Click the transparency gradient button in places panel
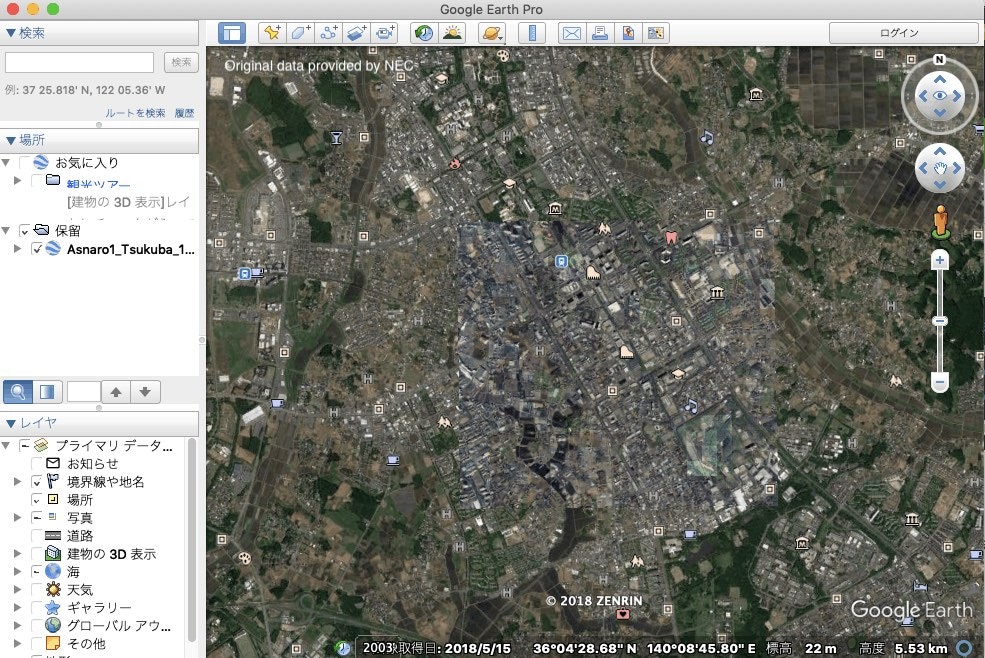This screenshot has width=985, height=658. click(47, 392)
